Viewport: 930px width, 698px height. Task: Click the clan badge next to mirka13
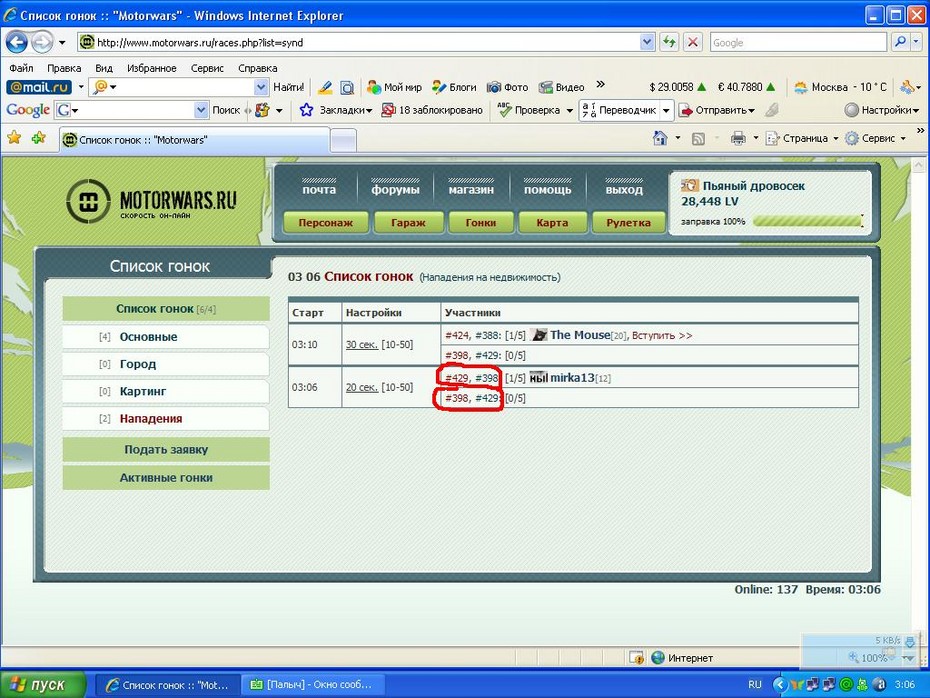point(538,377)
